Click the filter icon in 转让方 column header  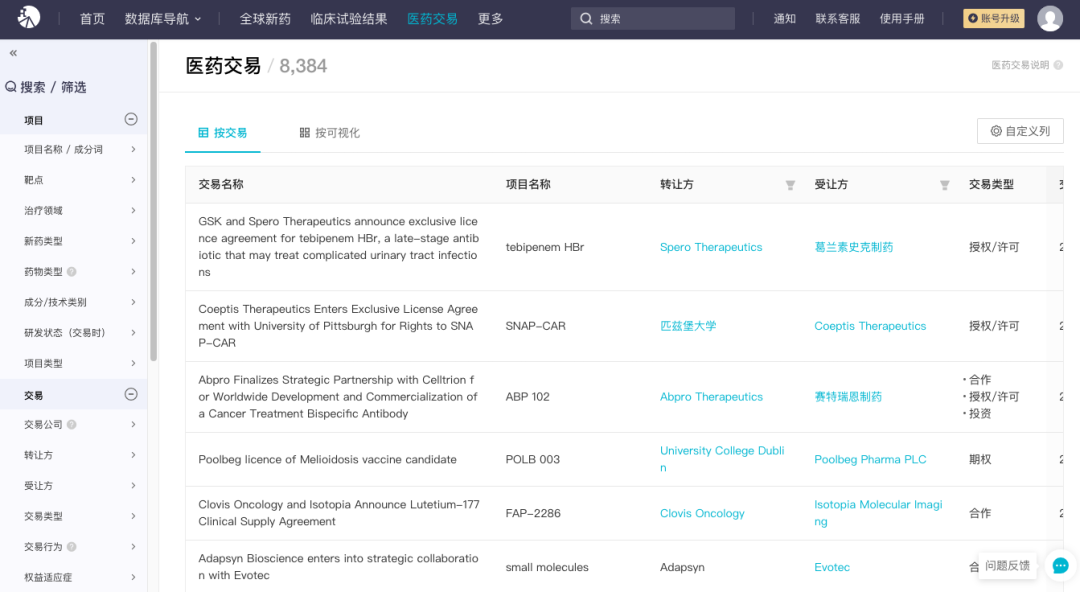790,185
